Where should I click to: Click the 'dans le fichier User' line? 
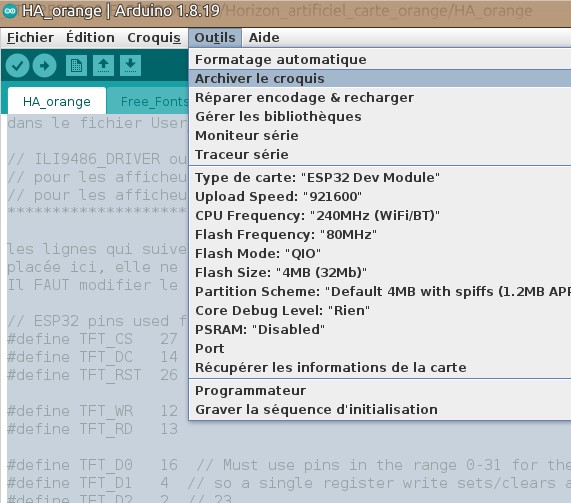tap(97, 123)
